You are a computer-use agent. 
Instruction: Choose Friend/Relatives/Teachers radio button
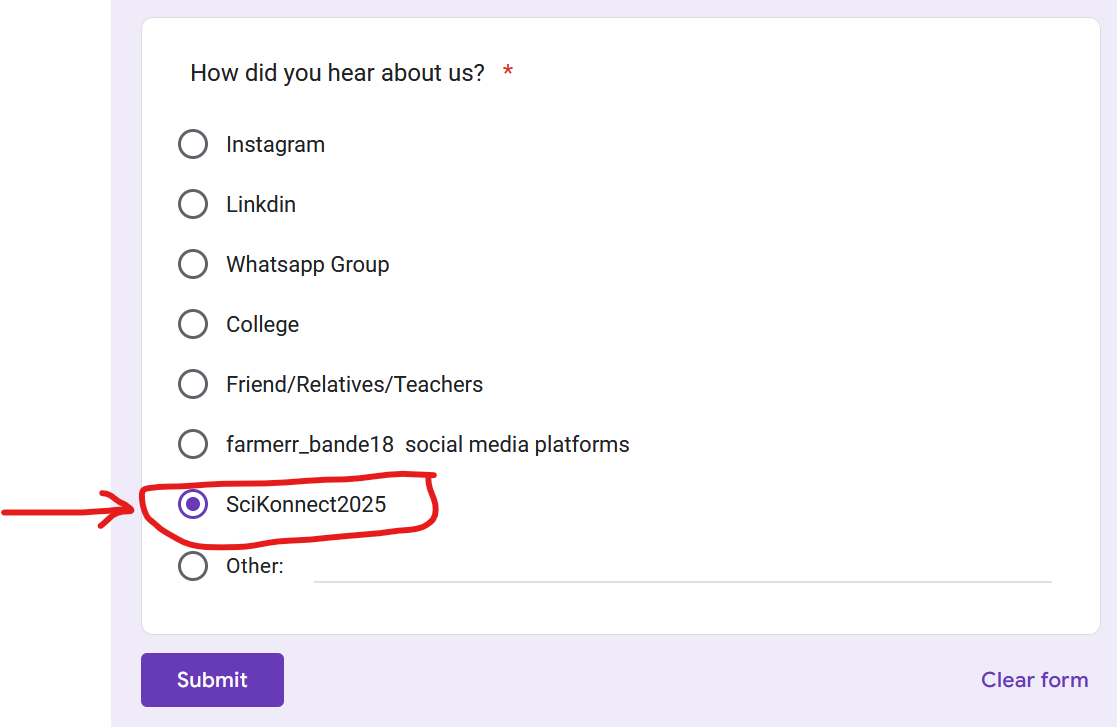193,384
